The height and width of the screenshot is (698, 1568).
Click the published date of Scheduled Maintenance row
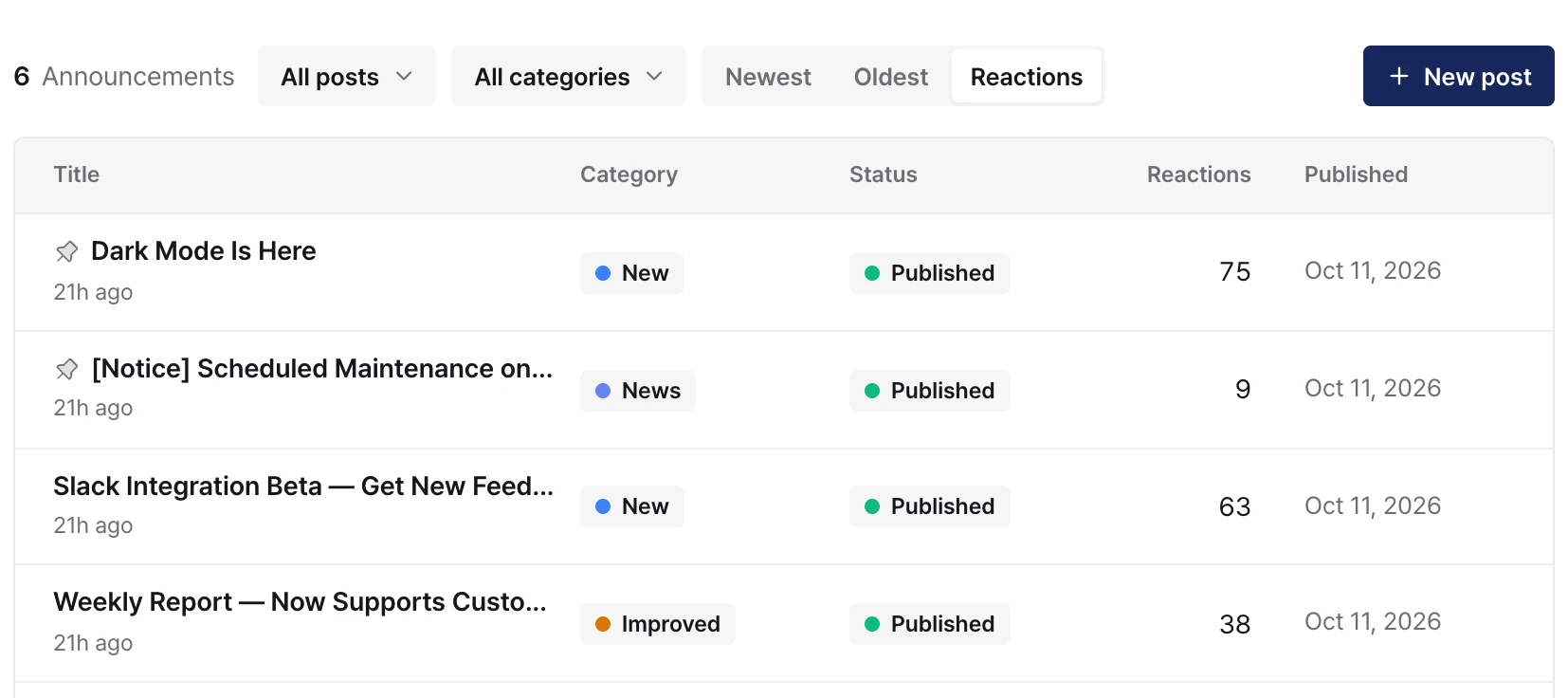point(1373,389)
